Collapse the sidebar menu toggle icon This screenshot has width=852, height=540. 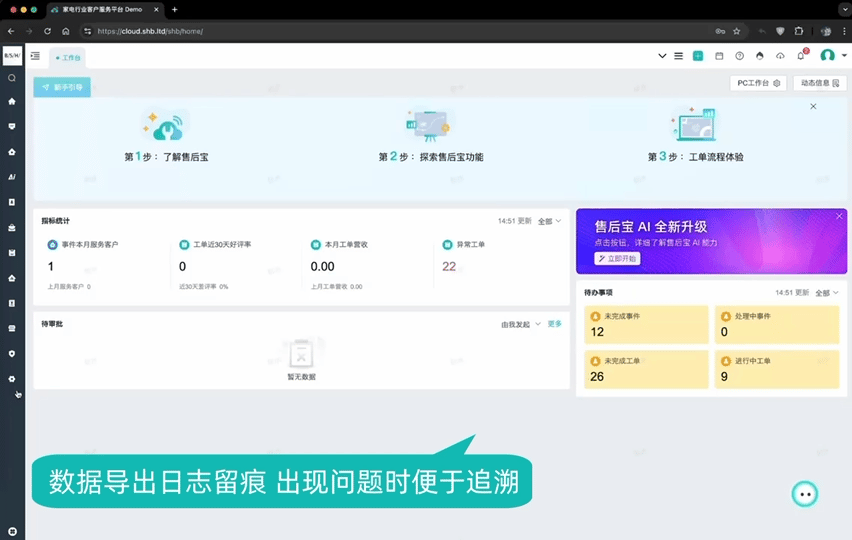coord(35,56)
